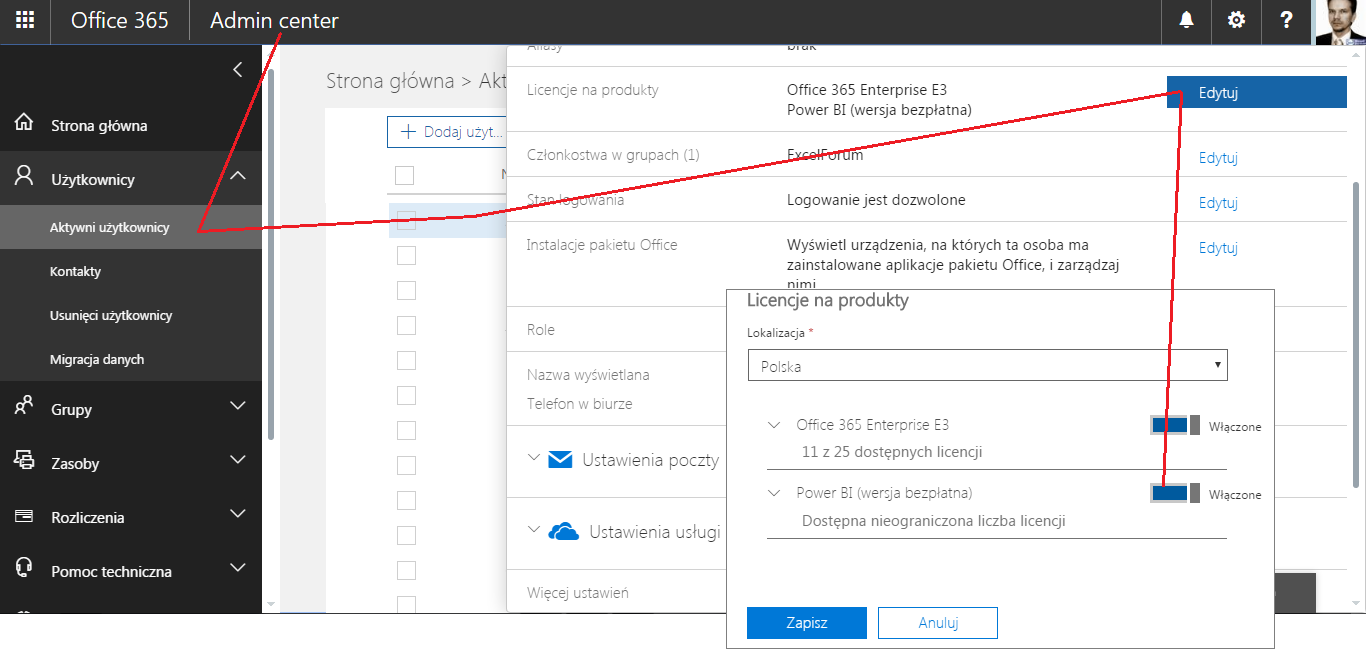Select Użytkownicy in the sidebar
The height and width of the screenshot is (650, 1366).
click(x=93, y=180)
